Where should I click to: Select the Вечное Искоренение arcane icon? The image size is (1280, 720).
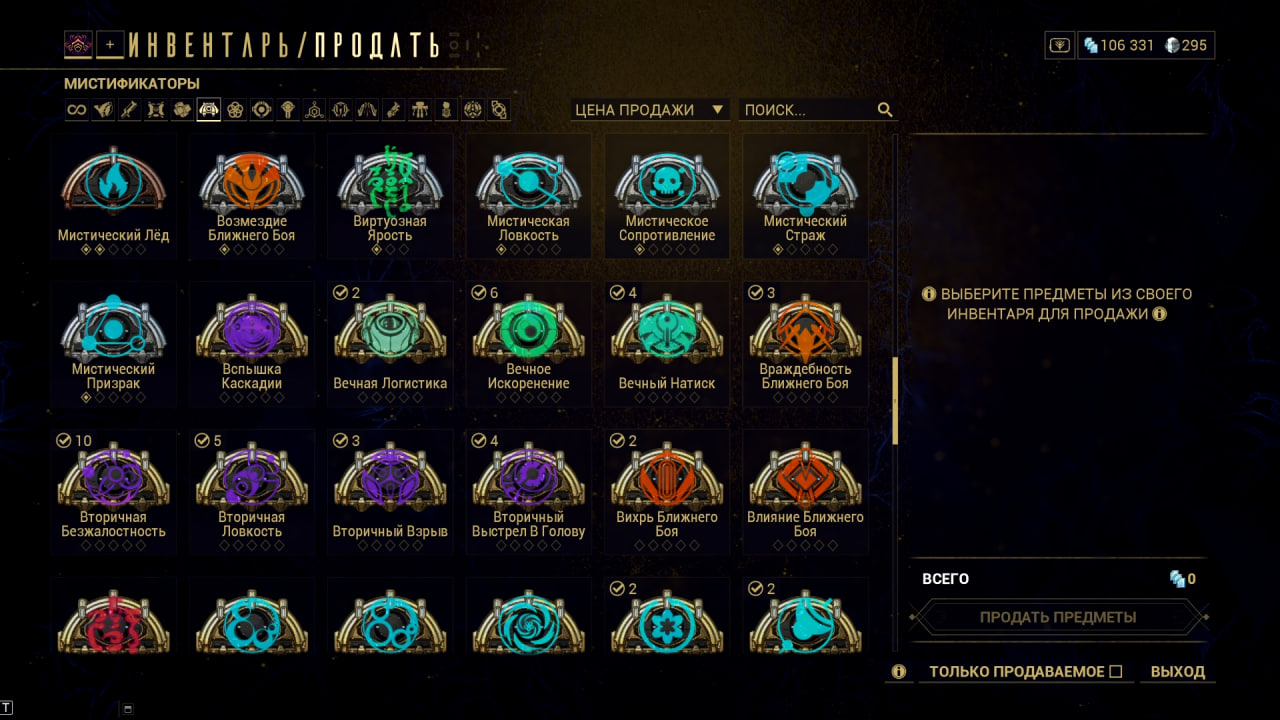(x=528, y=331)
